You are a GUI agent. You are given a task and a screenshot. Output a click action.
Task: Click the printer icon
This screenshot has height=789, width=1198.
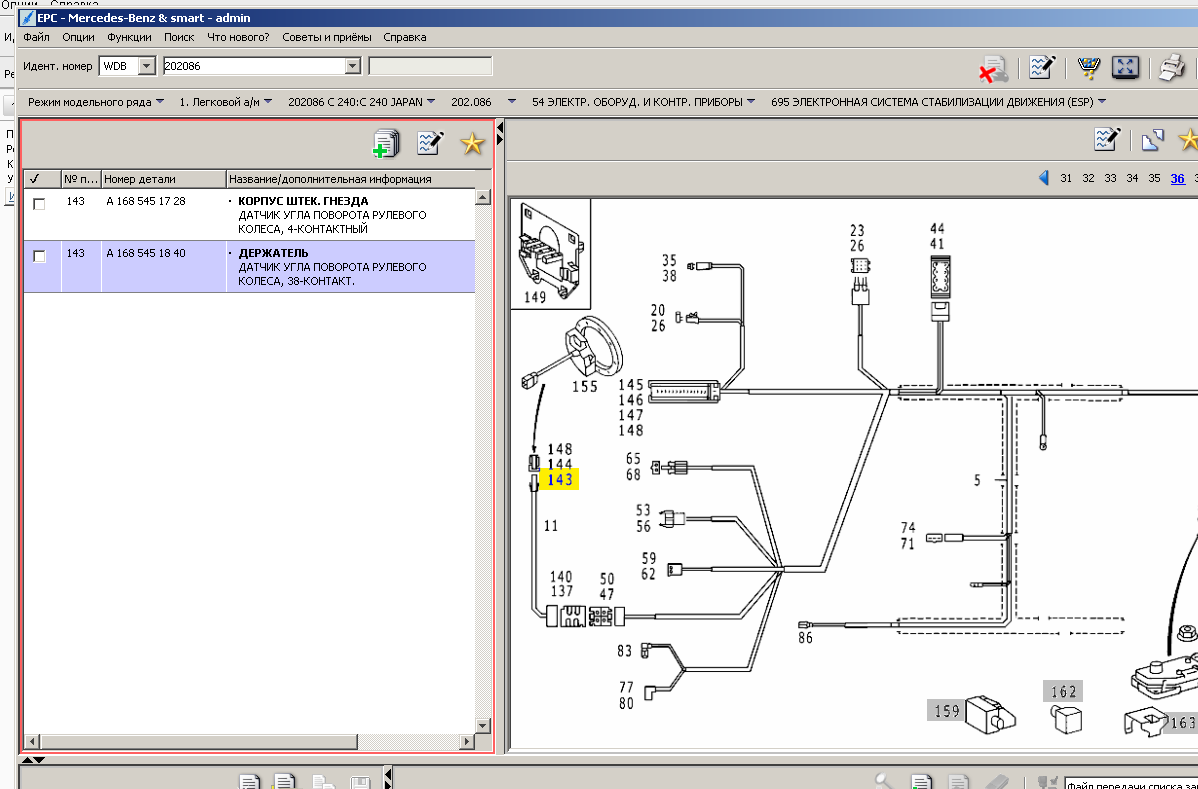(1171, 68)
